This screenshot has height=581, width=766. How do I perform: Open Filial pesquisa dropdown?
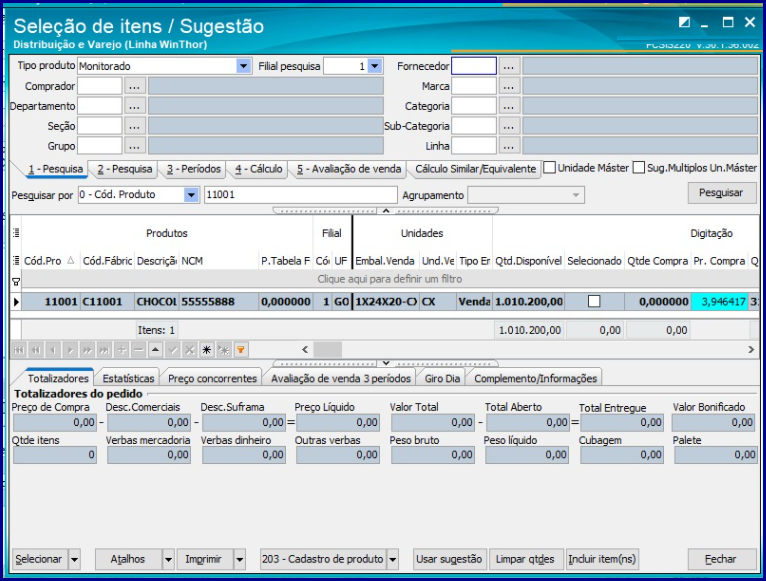click(x=375, y=66)
